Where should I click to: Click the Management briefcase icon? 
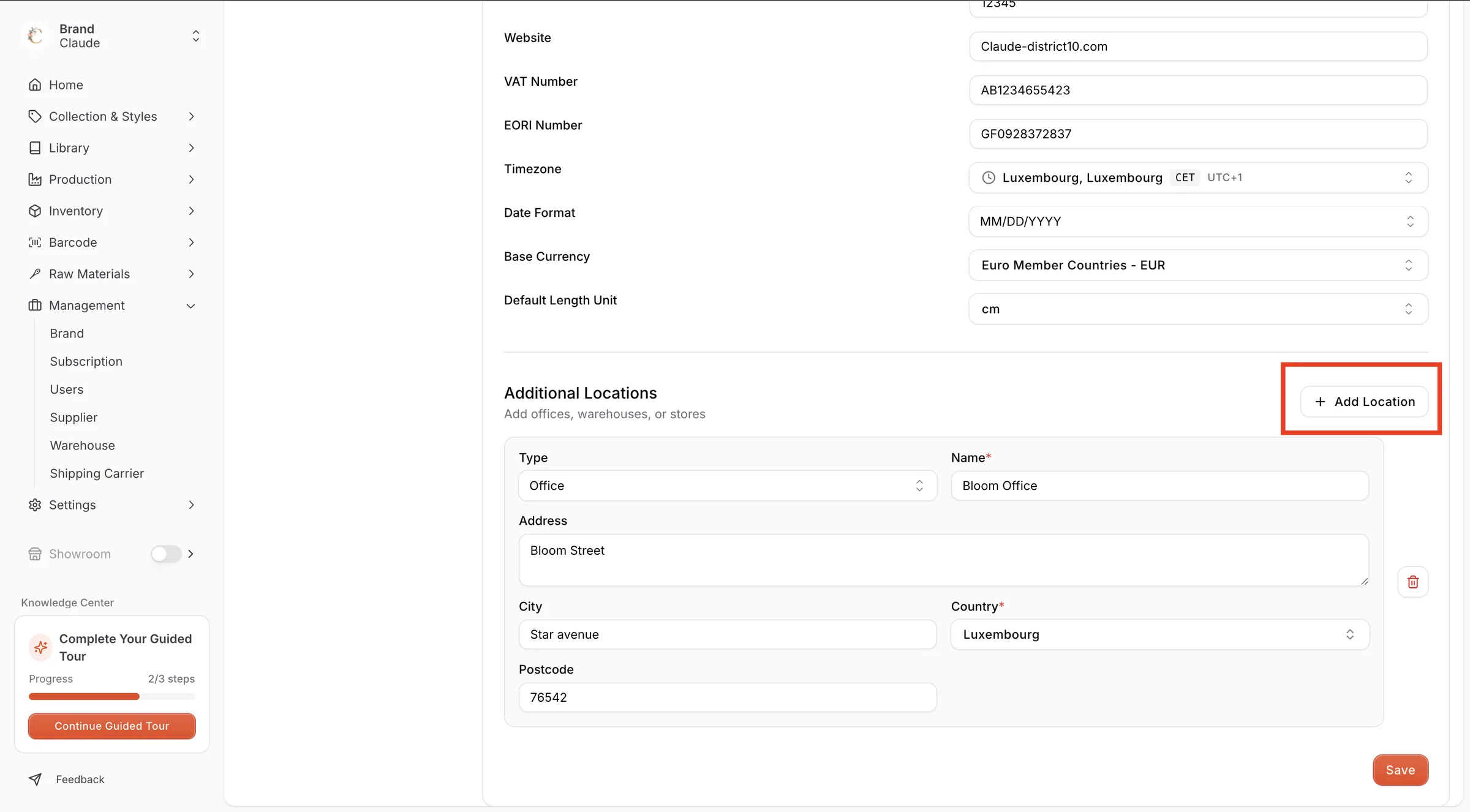35,305
